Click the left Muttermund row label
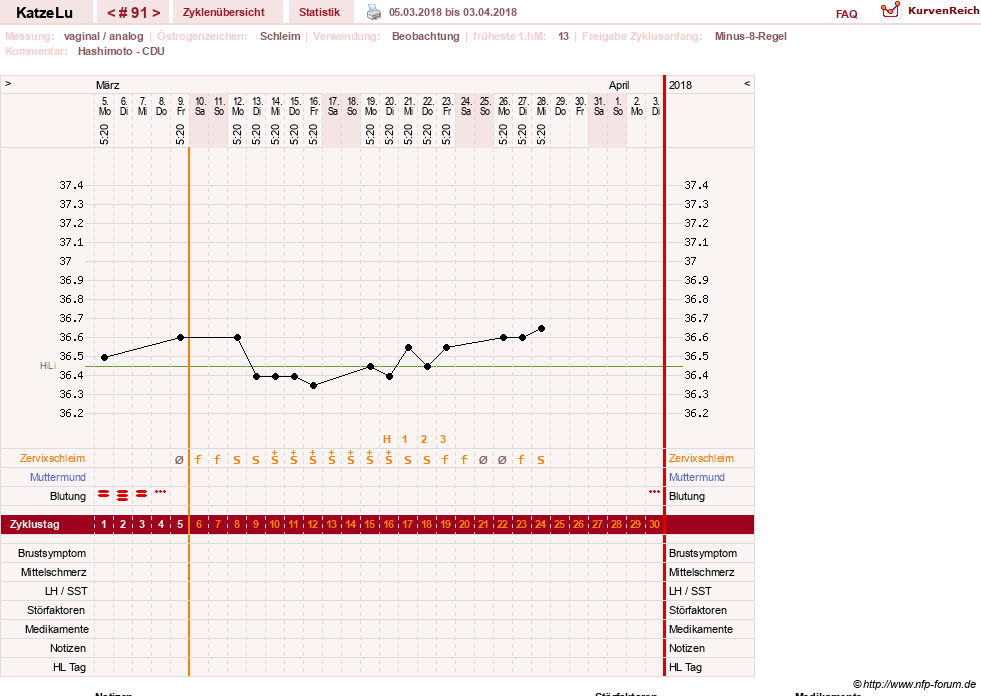Screen dimensions: 981x696 [58, 477]
